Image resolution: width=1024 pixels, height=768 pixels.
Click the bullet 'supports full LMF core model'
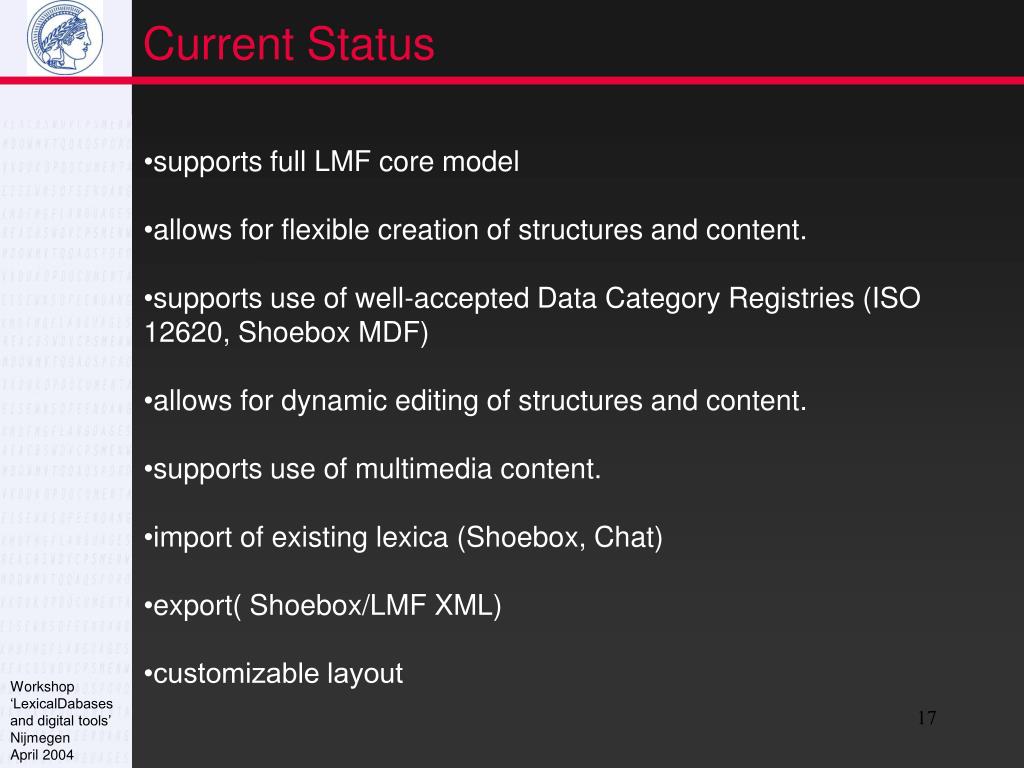pos(332,162)
